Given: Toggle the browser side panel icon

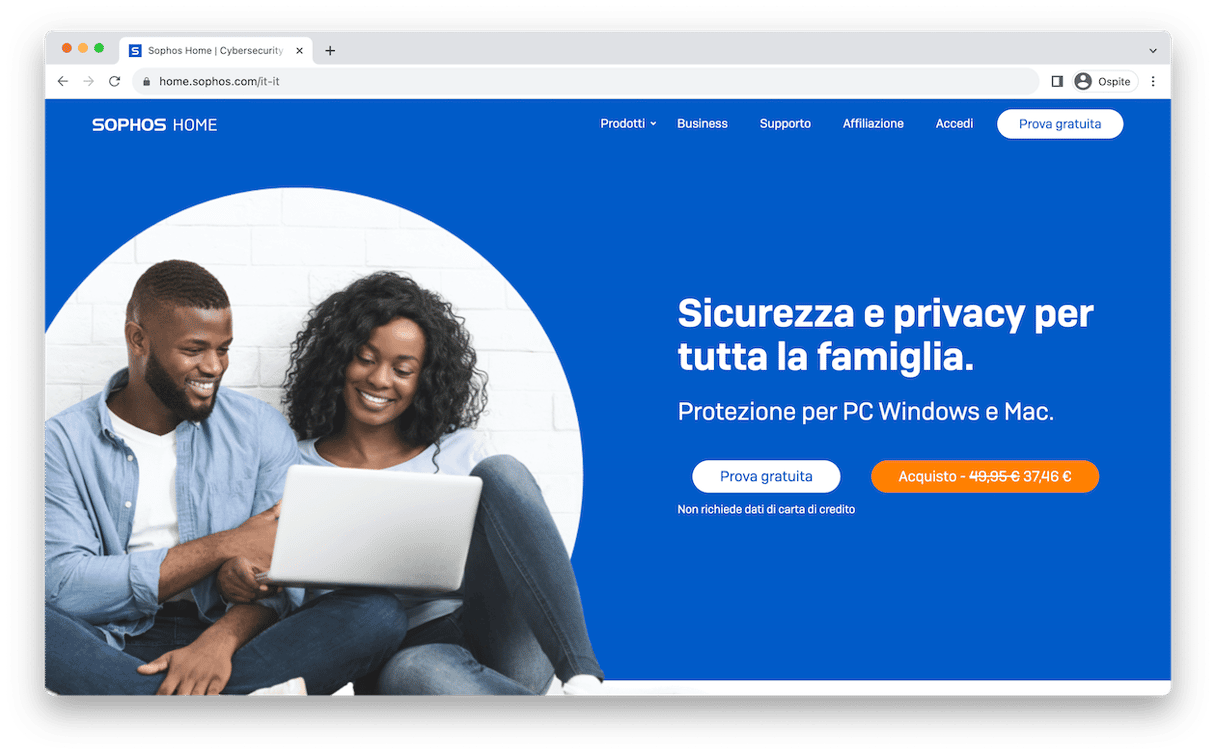Looking at the screenshot, I should (x=1057, y=81).
